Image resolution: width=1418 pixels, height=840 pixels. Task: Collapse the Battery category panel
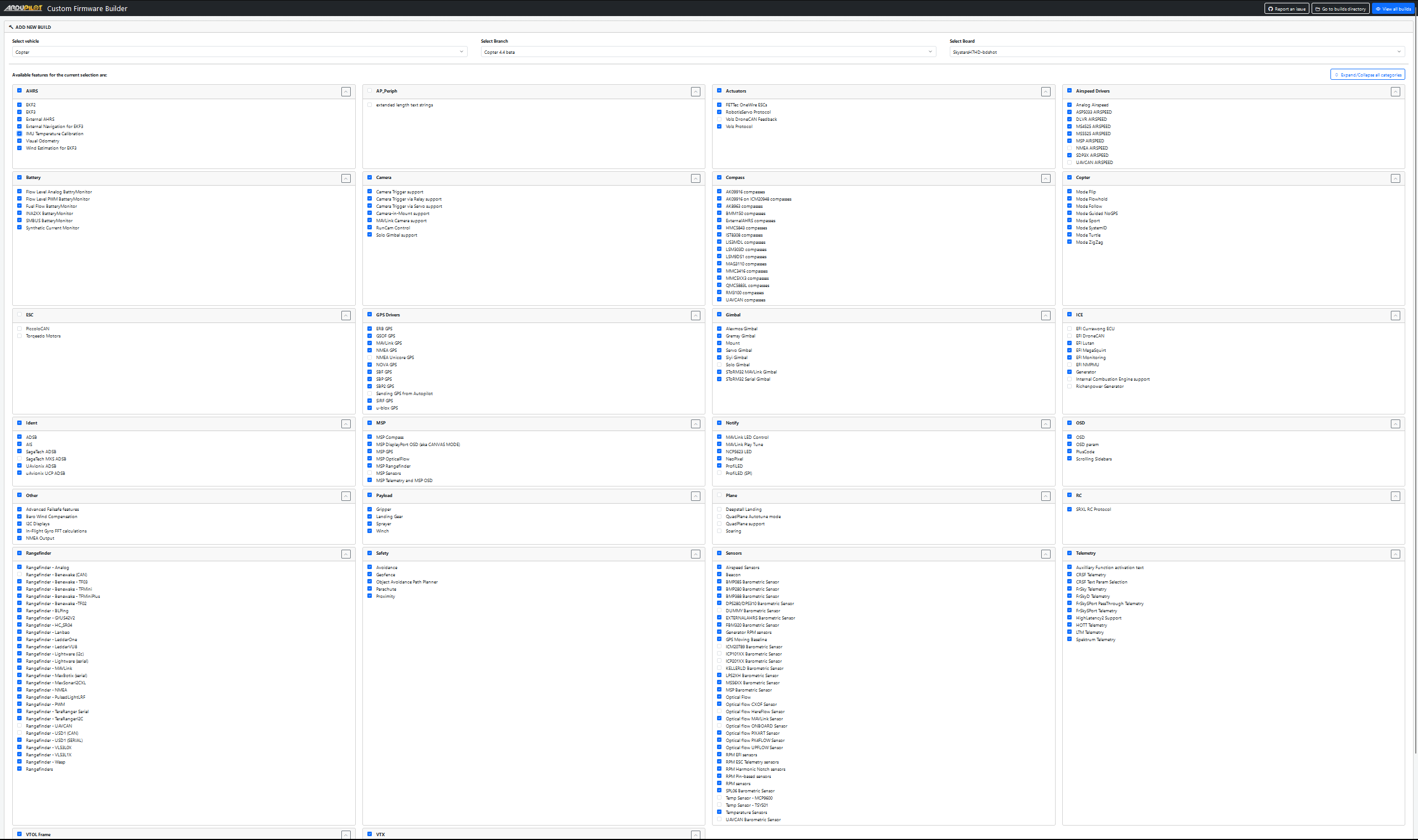pos(346,178)
